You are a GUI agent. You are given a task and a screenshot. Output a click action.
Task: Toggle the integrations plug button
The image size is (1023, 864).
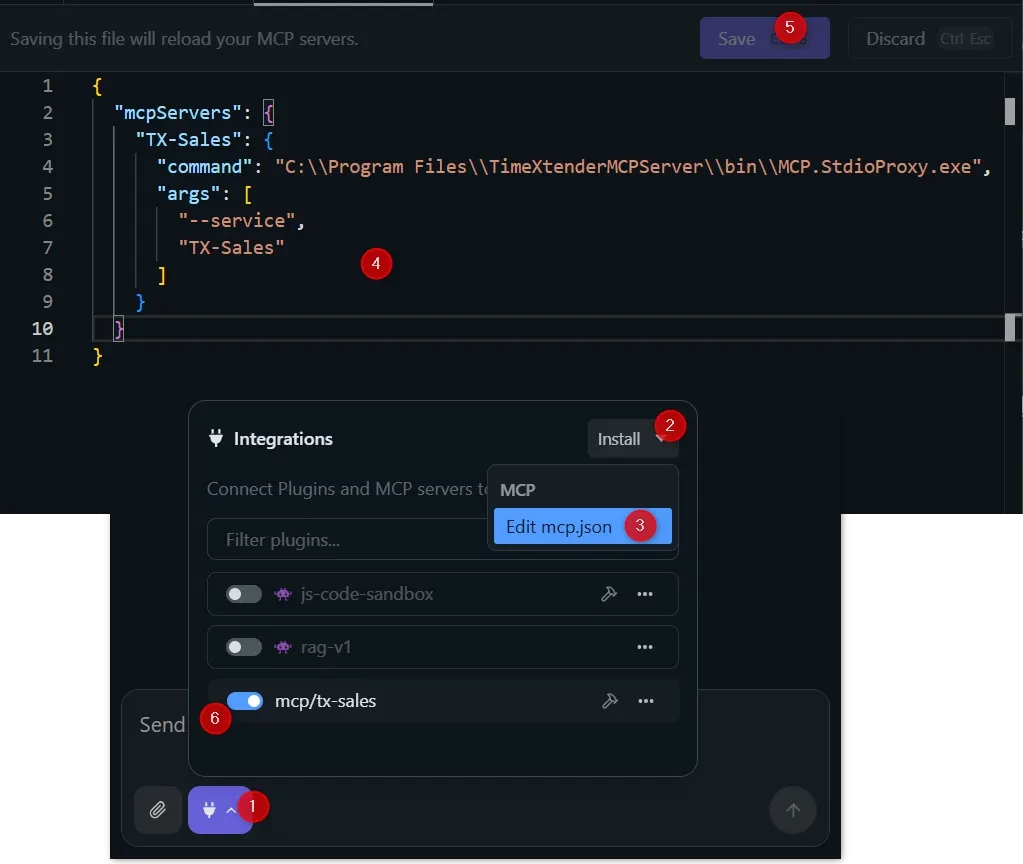(220, 810)
